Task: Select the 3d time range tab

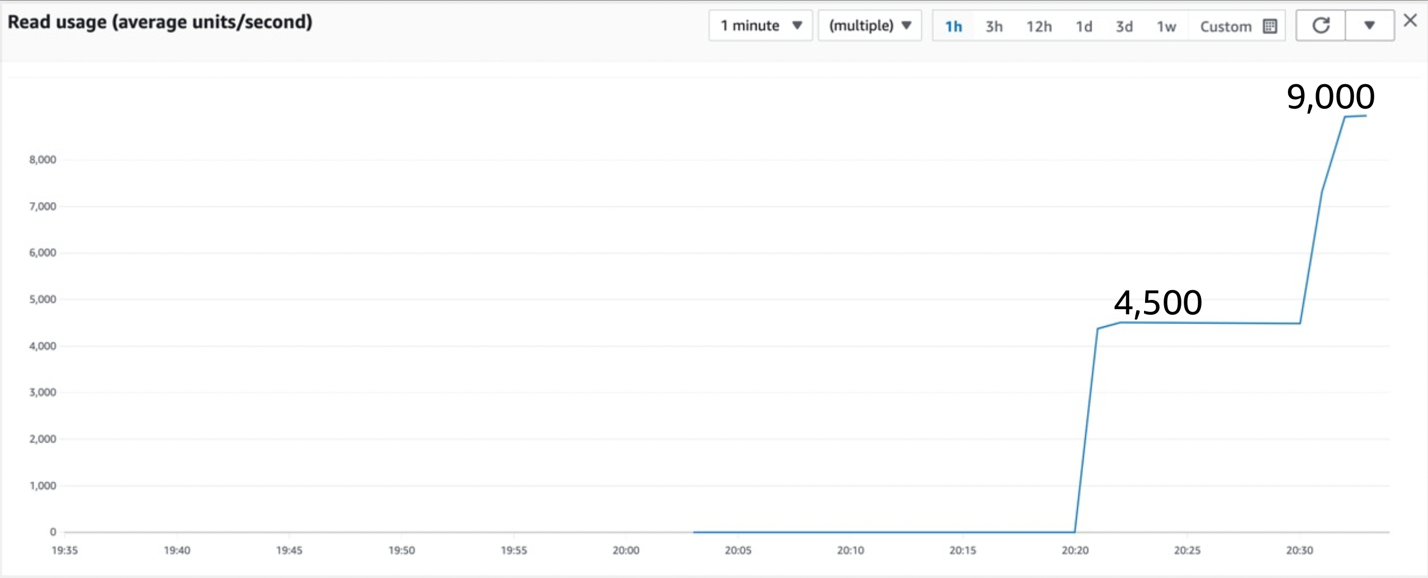Action: (x=1123, y=26)
